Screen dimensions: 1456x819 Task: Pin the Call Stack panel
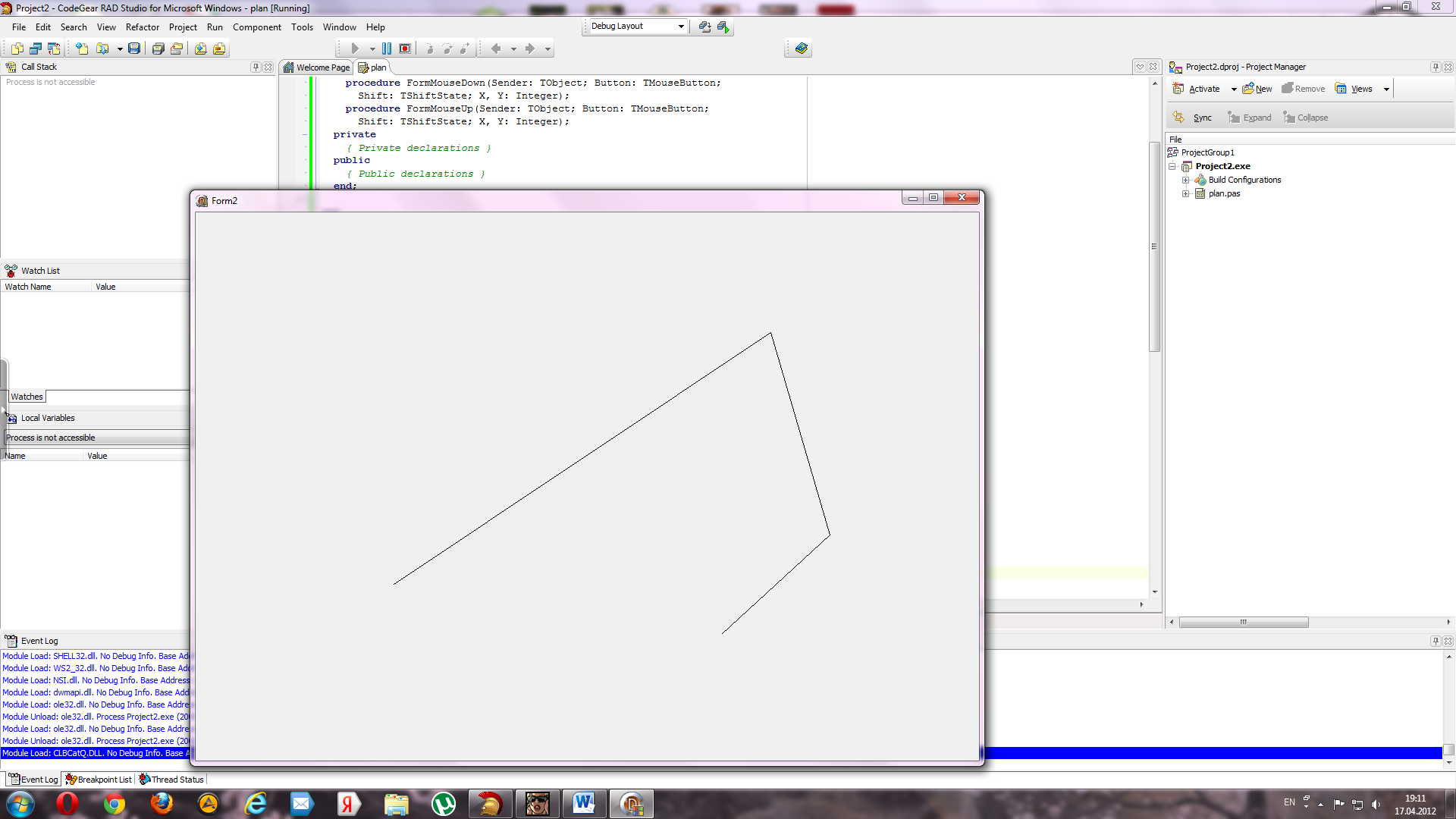pyautogui.click(x=256, y=67)
